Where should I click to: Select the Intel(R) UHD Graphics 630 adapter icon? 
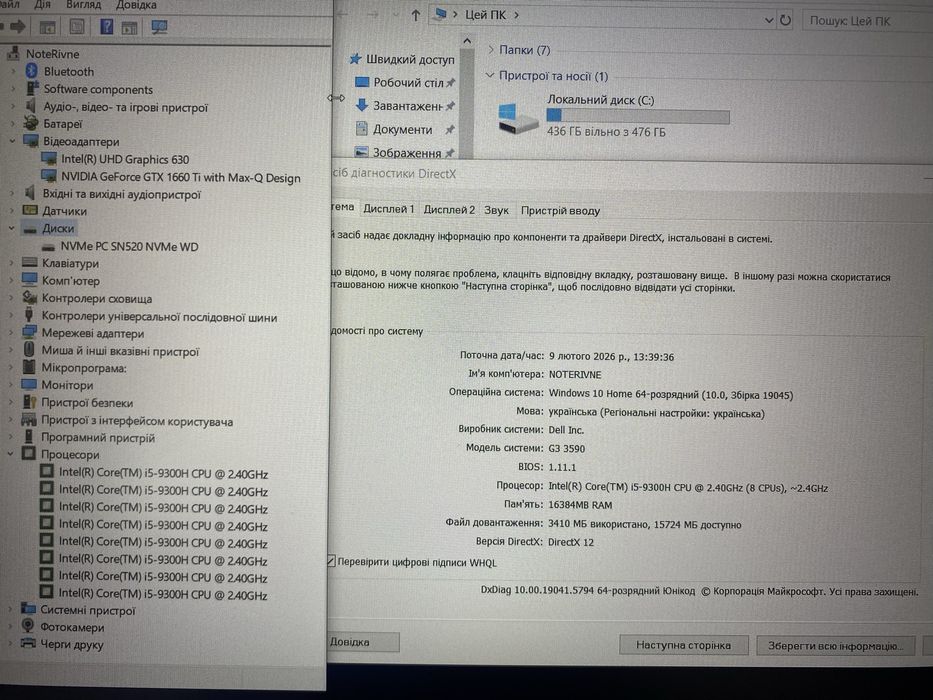point(49,159)
